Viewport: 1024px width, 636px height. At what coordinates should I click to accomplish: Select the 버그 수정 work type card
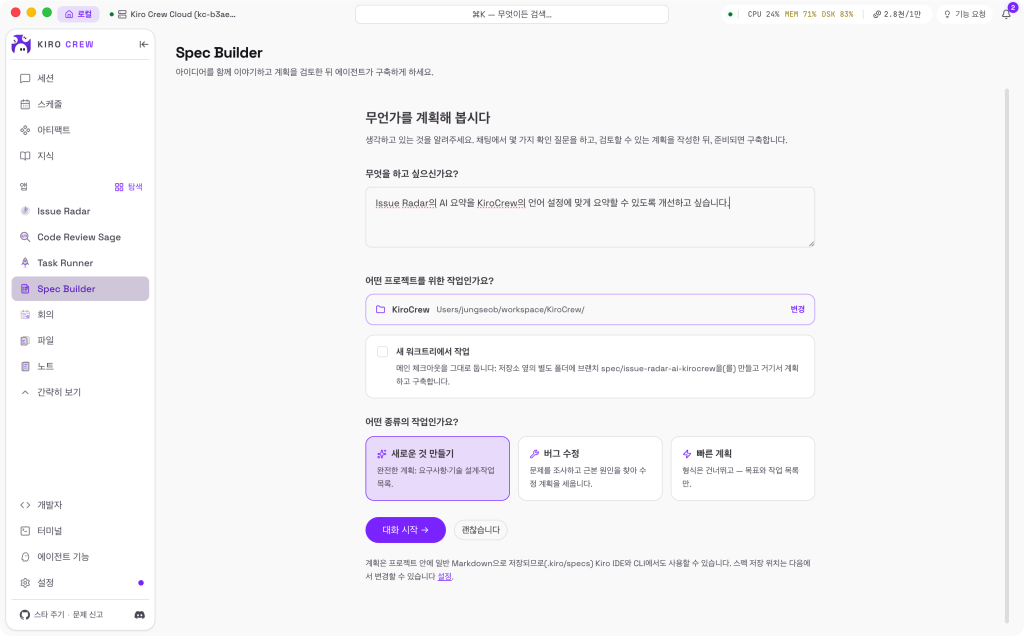590,469
